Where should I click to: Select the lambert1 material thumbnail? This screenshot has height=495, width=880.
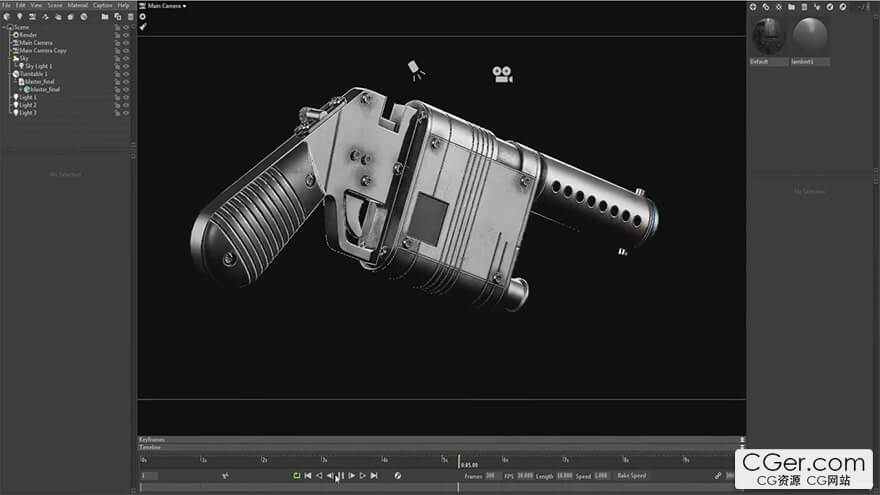coord(810,41)
